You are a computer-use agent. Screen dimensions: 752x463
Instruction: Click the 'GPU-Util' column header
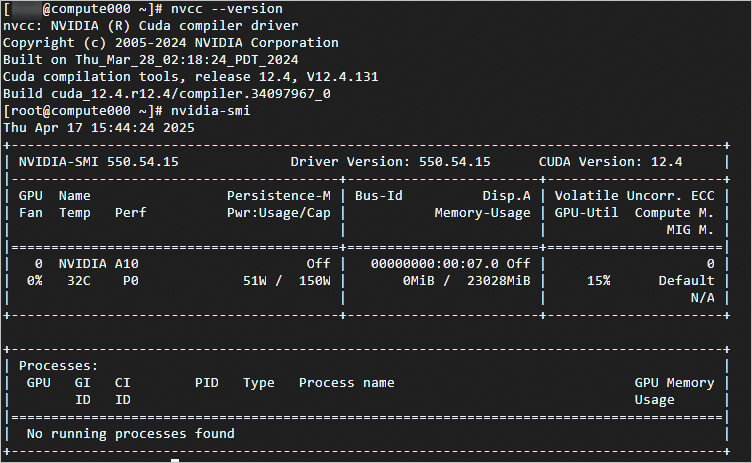point(586,213)
